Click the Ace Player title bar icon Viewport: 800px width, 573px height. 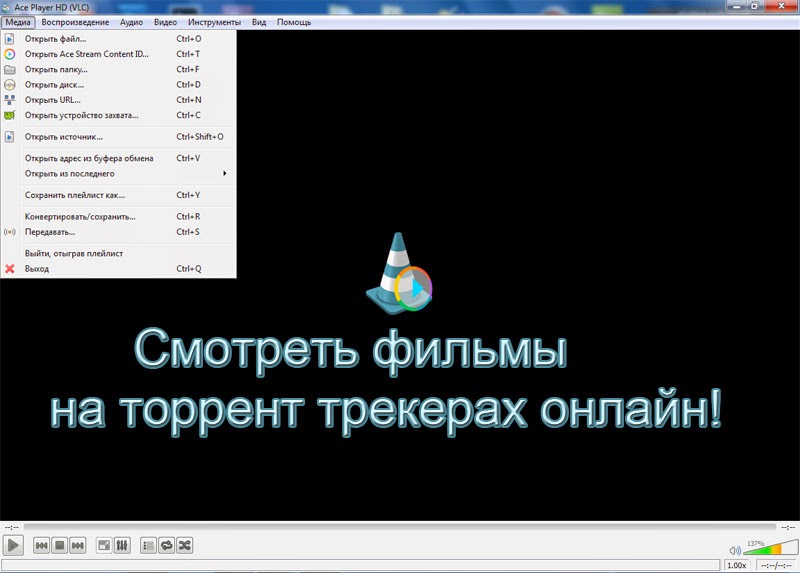(6, 7)
